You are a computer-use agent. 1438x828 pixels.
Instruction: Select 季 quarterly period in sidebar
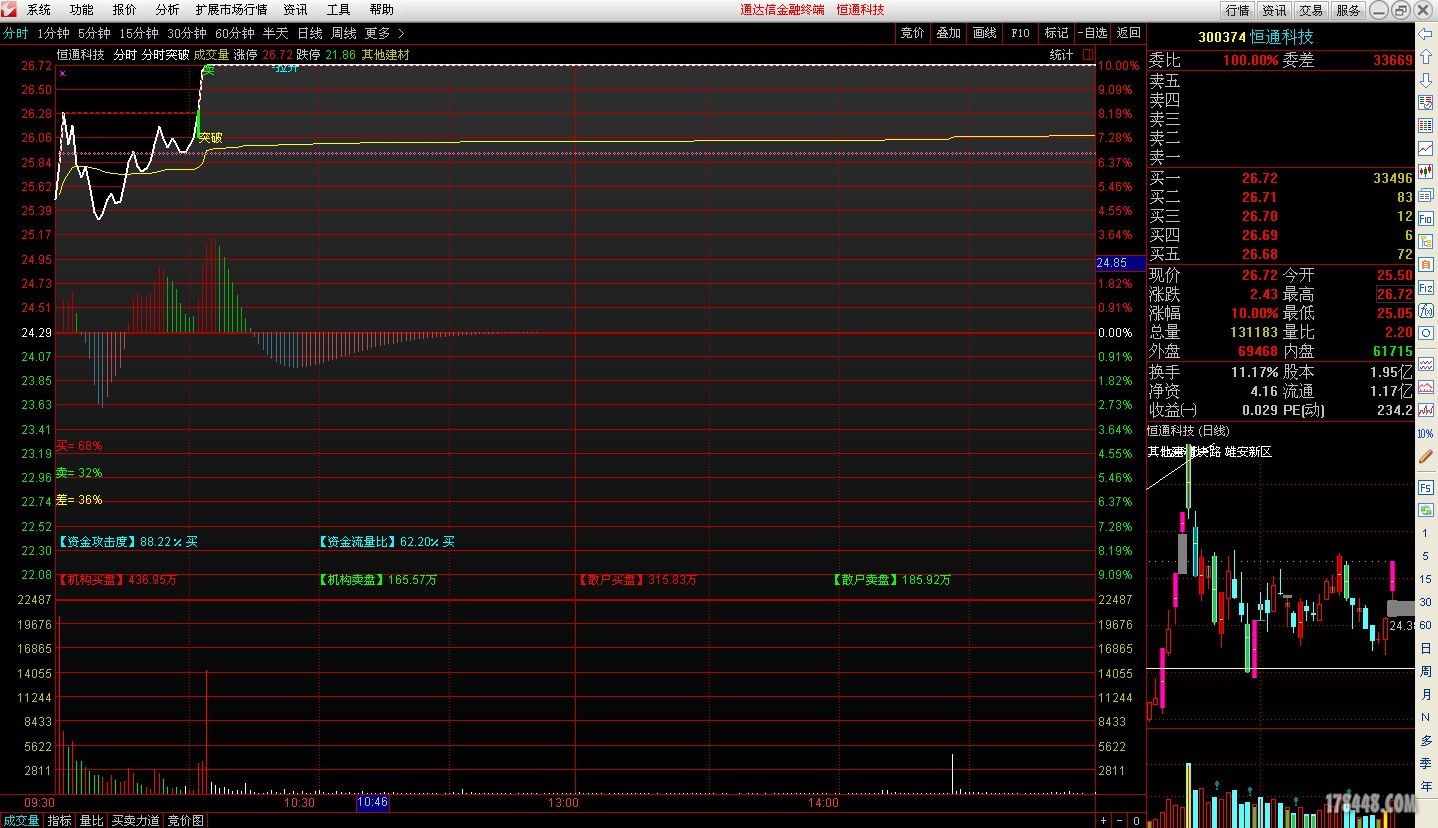[1425, 763]
